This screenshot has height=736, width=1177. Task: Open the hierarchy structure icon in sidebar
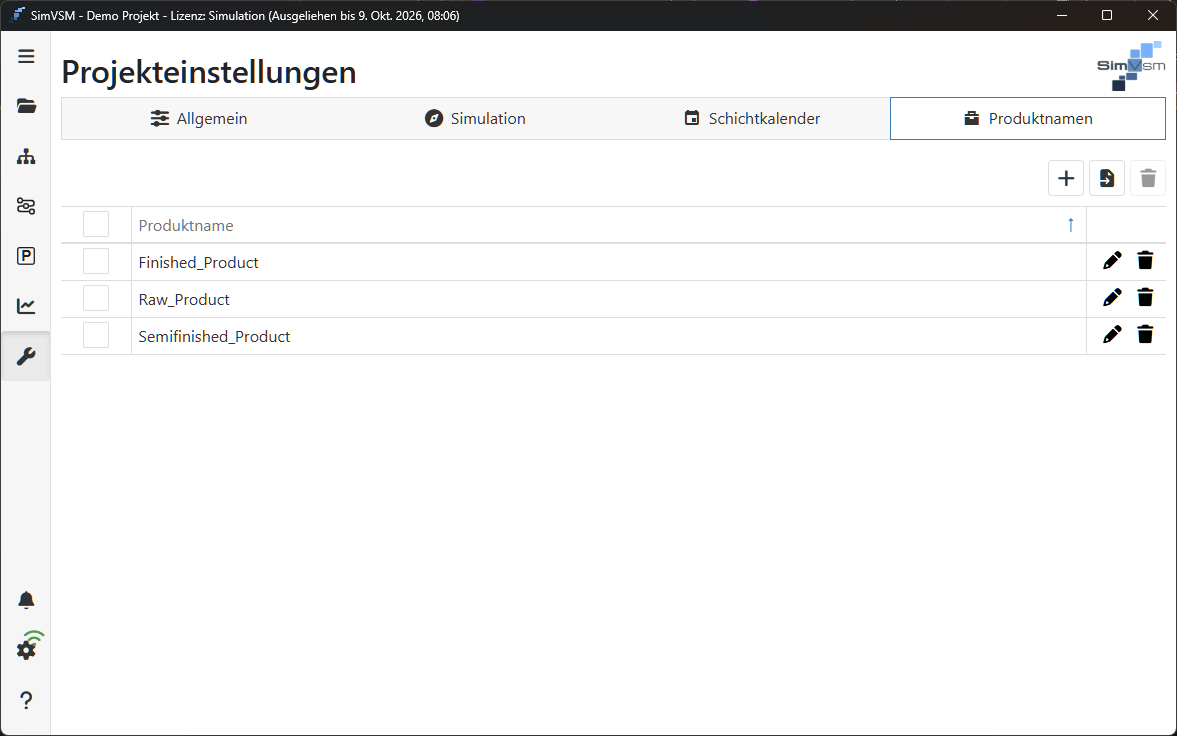point(26,156)
